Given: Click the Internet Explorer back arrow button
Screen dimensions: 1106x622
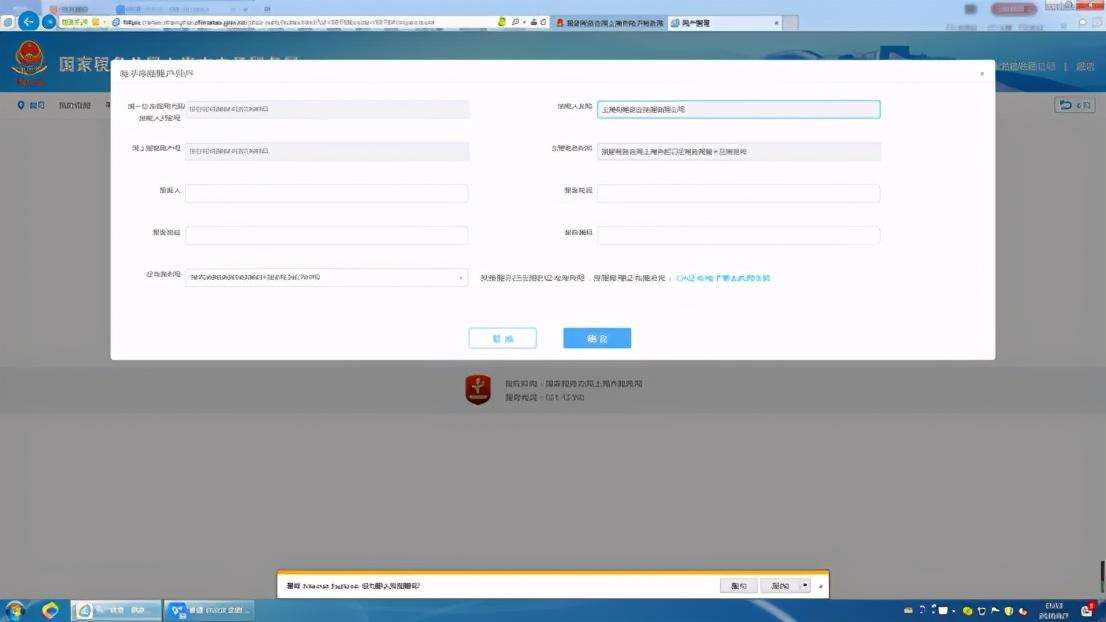Looking at the screenshot, I should [x=28, y=21].
